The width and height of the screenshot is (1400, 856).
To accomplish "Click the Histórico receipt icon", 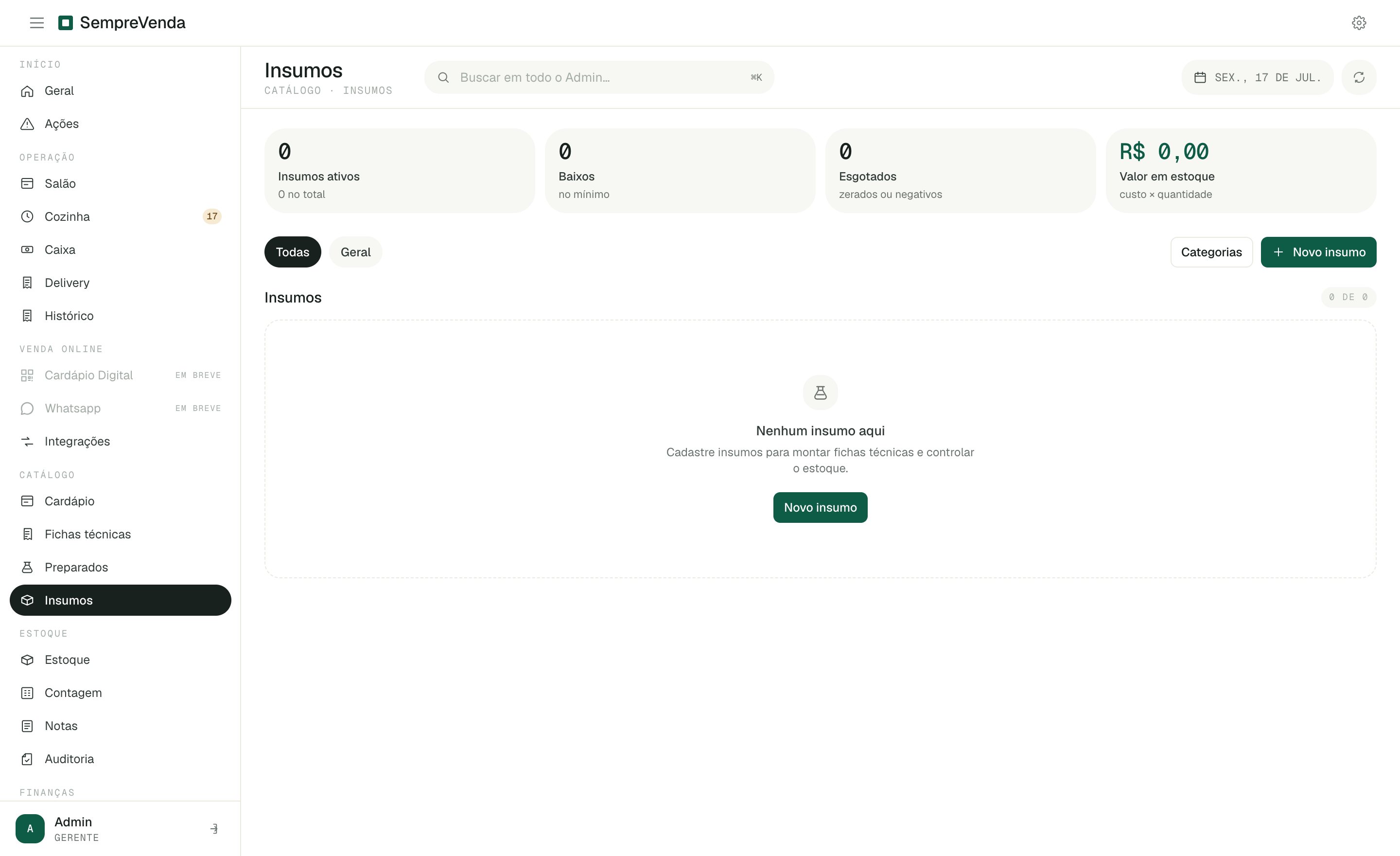I will click(x=27, y=316).
